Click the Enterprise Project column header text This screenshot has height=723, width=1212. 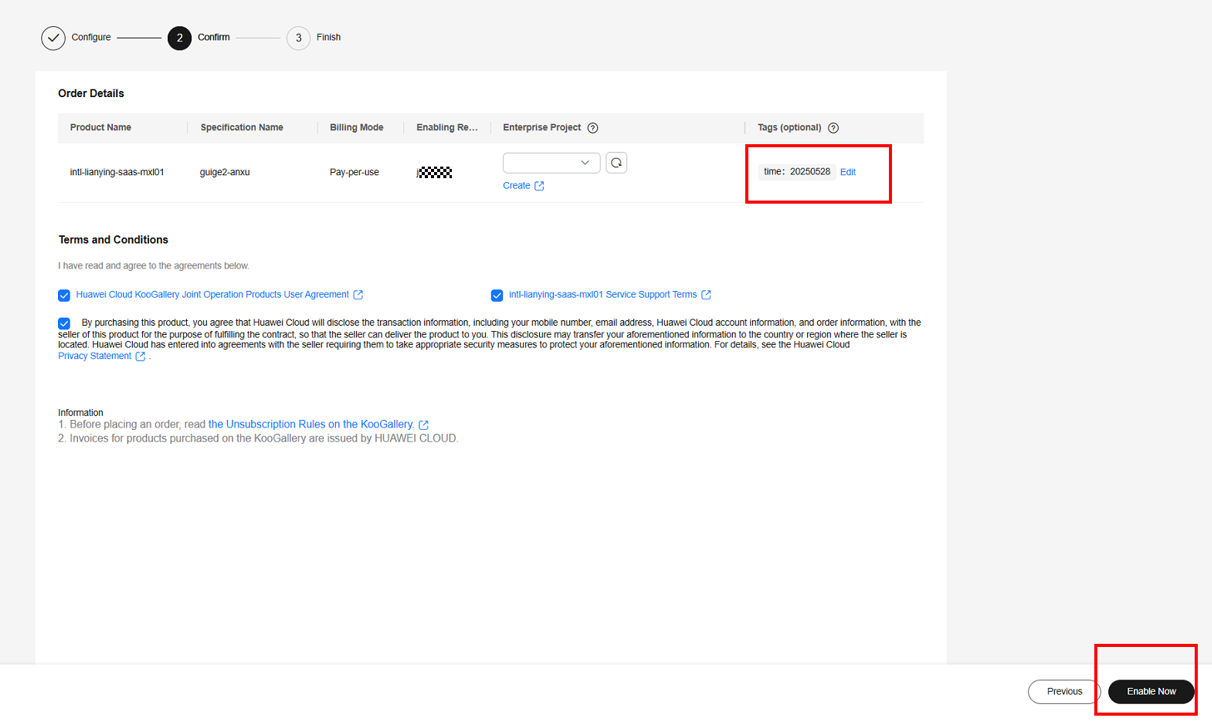[x=542, y=128]
